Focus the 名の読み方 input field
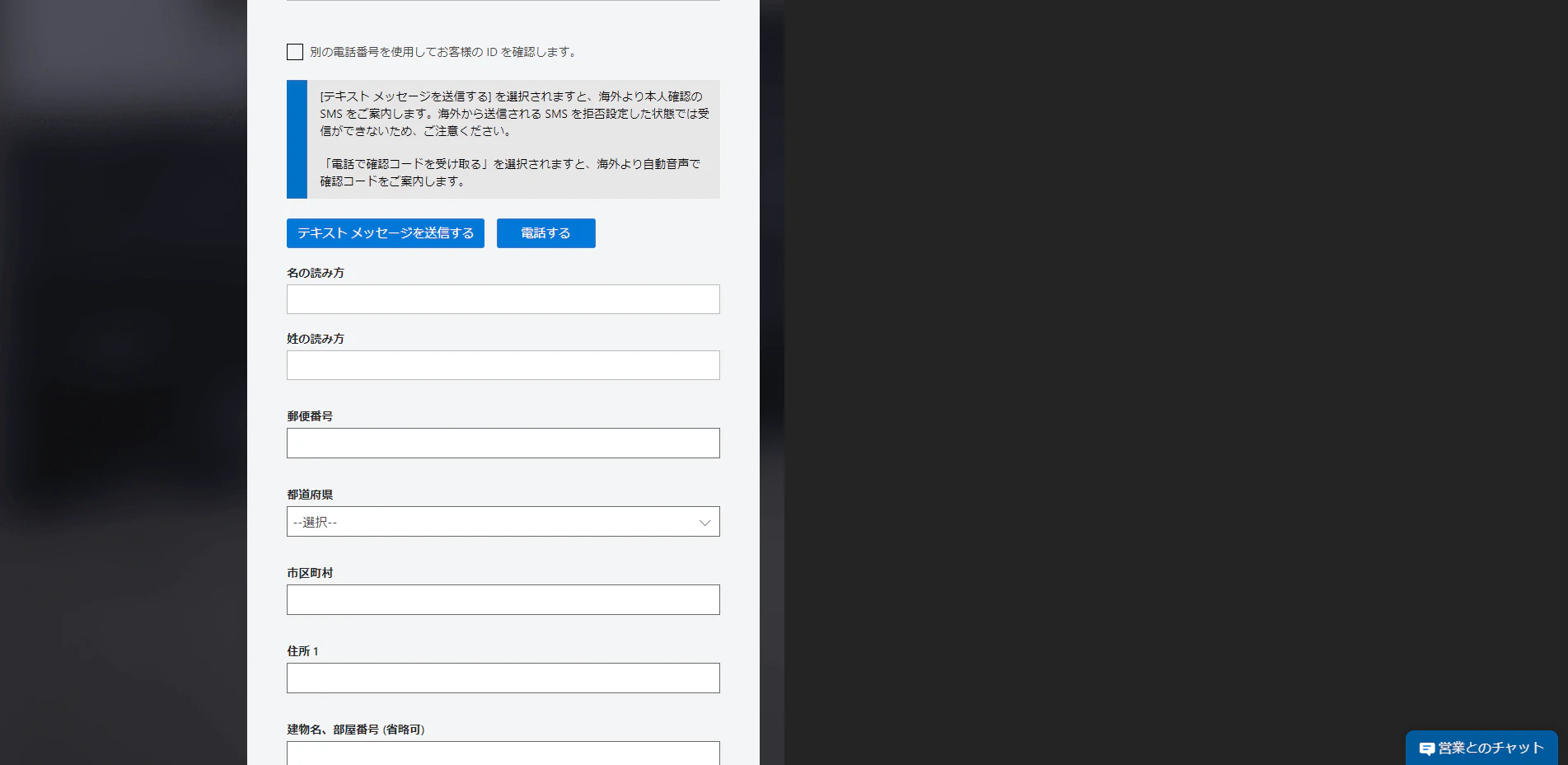This screenshot has height=765, width=1568. [503, 299]
